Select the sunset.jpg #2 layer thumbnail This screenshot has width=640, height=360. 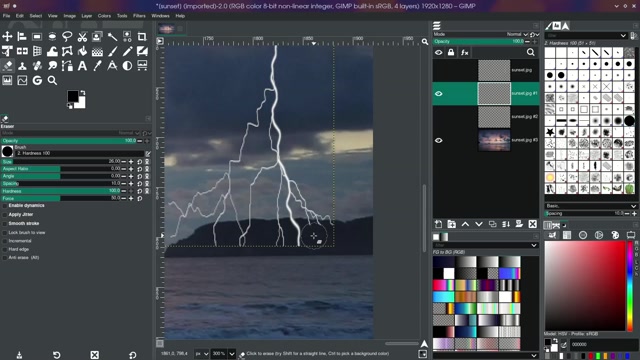(x=494, y=117)
